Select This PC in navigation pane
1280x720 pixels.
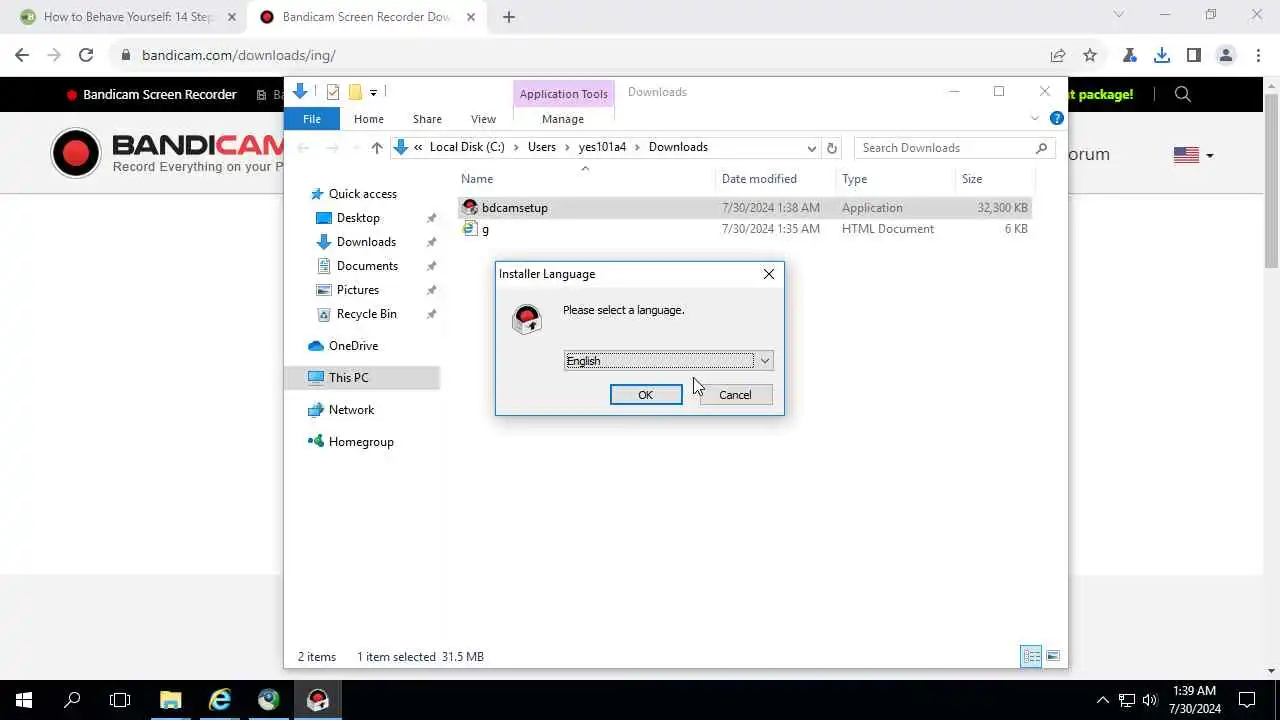(x=348, y=378)
